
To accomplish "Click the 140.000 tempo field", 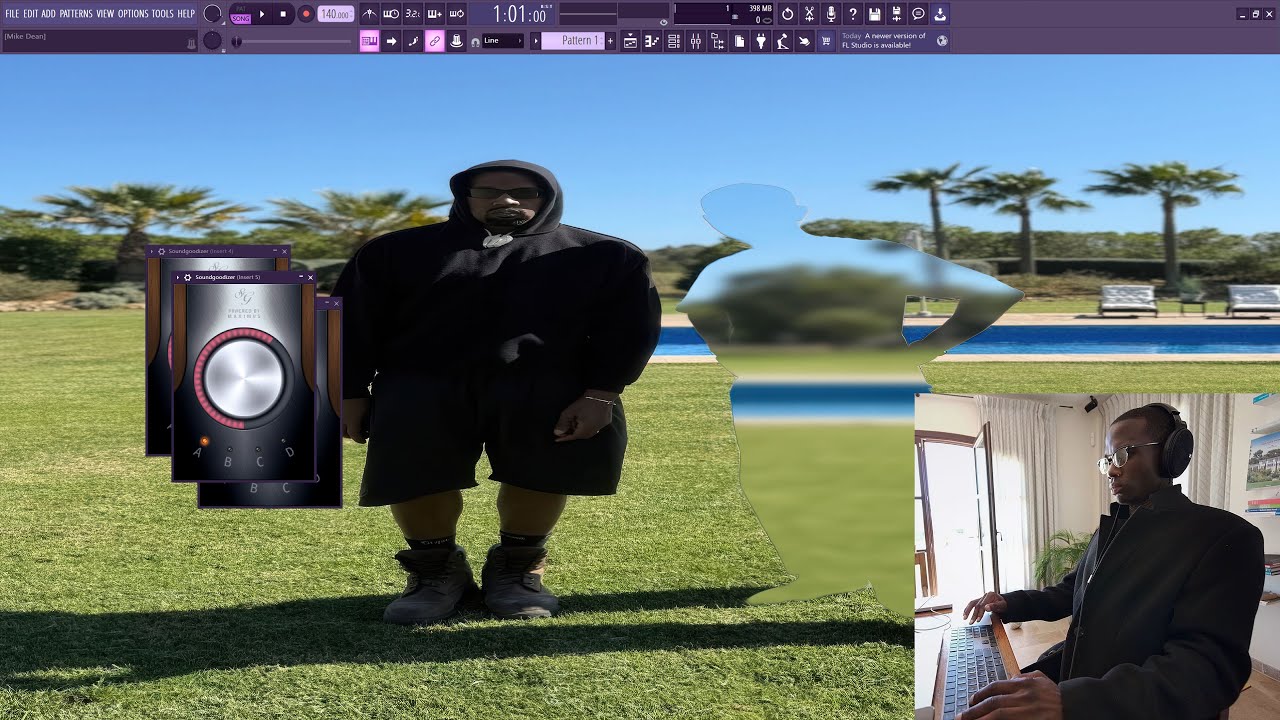I will [x=335, y=14].
